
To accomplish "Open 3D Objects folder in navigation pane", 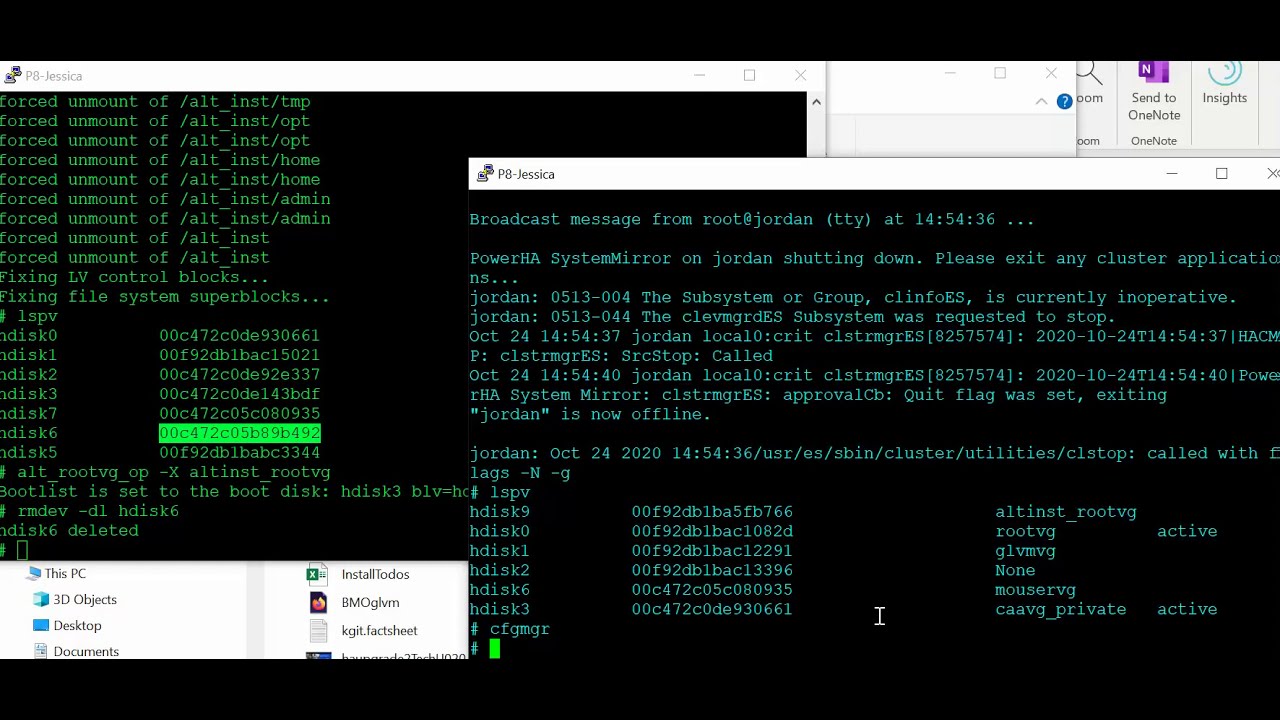I will [85, 600].
